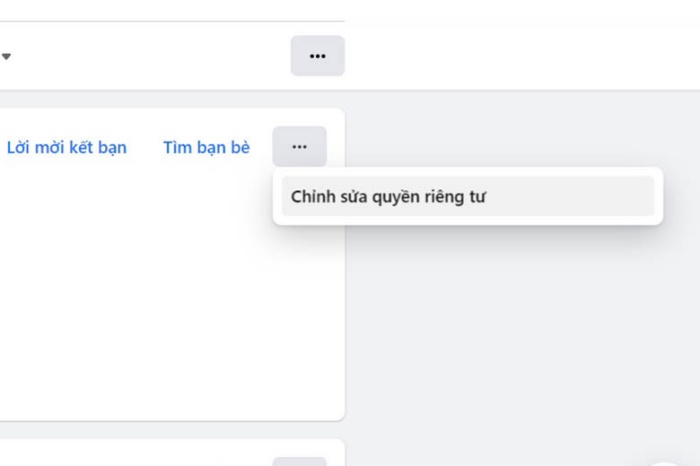Go to Tìm bạn bè
700x466 pixels.
tap(206, 148)
